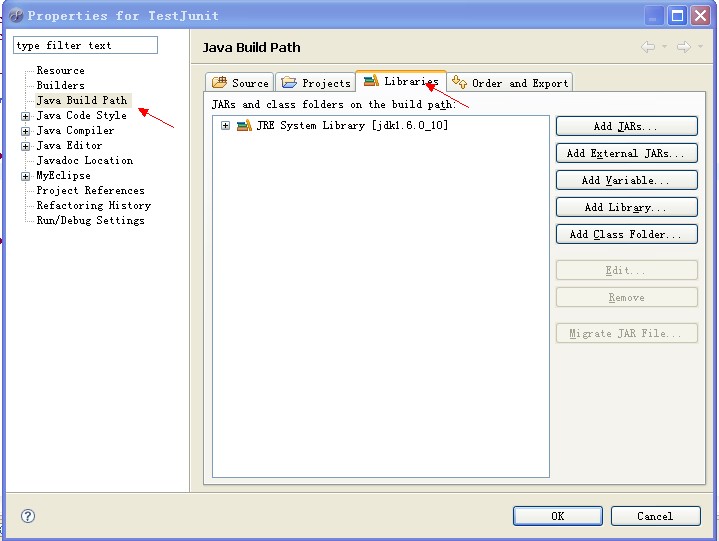Select Java Code Style tree item

(82, 116)
